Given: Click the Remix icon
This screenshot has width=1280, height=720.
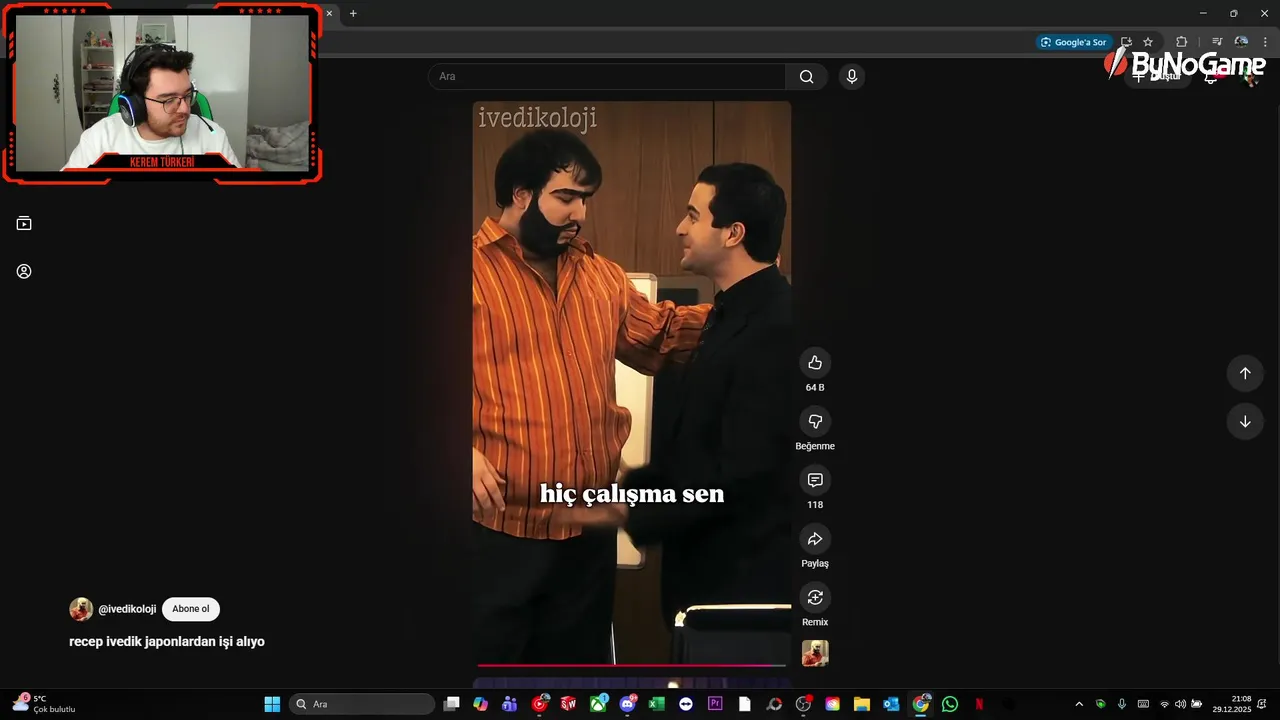Looking at the screenshot, I should click(x=815, y=597).
